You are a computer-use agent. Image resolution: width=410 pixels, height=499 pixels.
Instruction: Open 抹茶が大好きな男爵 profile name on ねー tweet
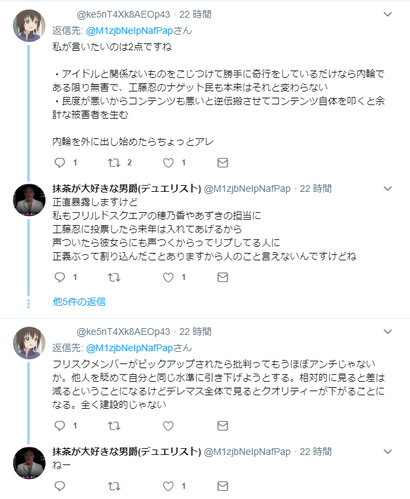pos(127,452)
